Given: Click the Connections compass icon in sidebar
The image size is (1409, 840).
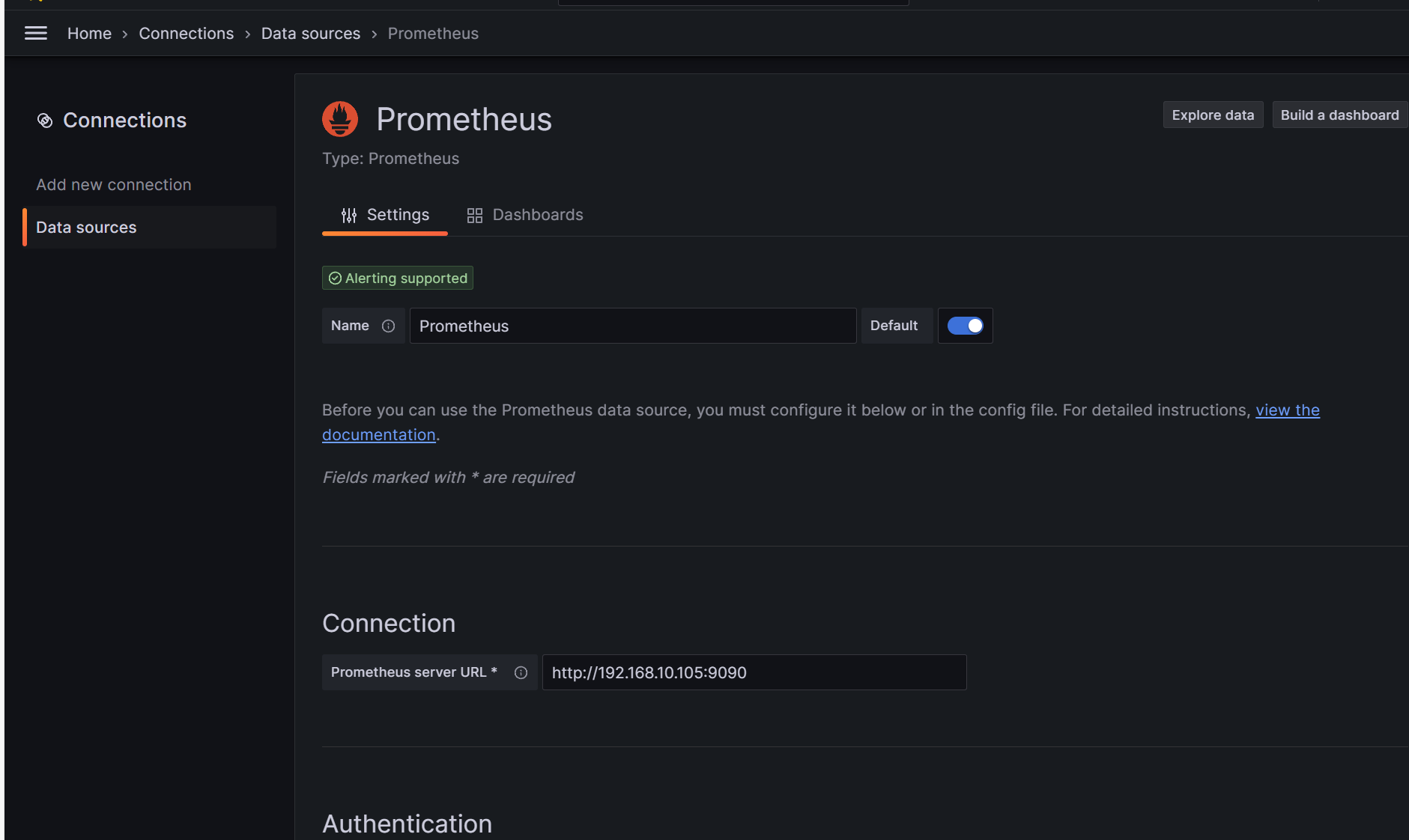Looking at the screenshot, I should point(45,121).
